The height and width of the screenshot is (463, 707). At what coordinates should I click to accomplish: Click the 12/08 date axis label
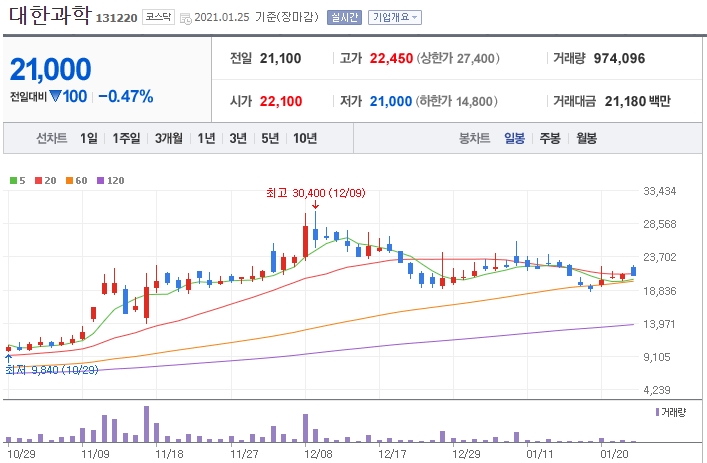pyautogui.click(x=318, y=454)
